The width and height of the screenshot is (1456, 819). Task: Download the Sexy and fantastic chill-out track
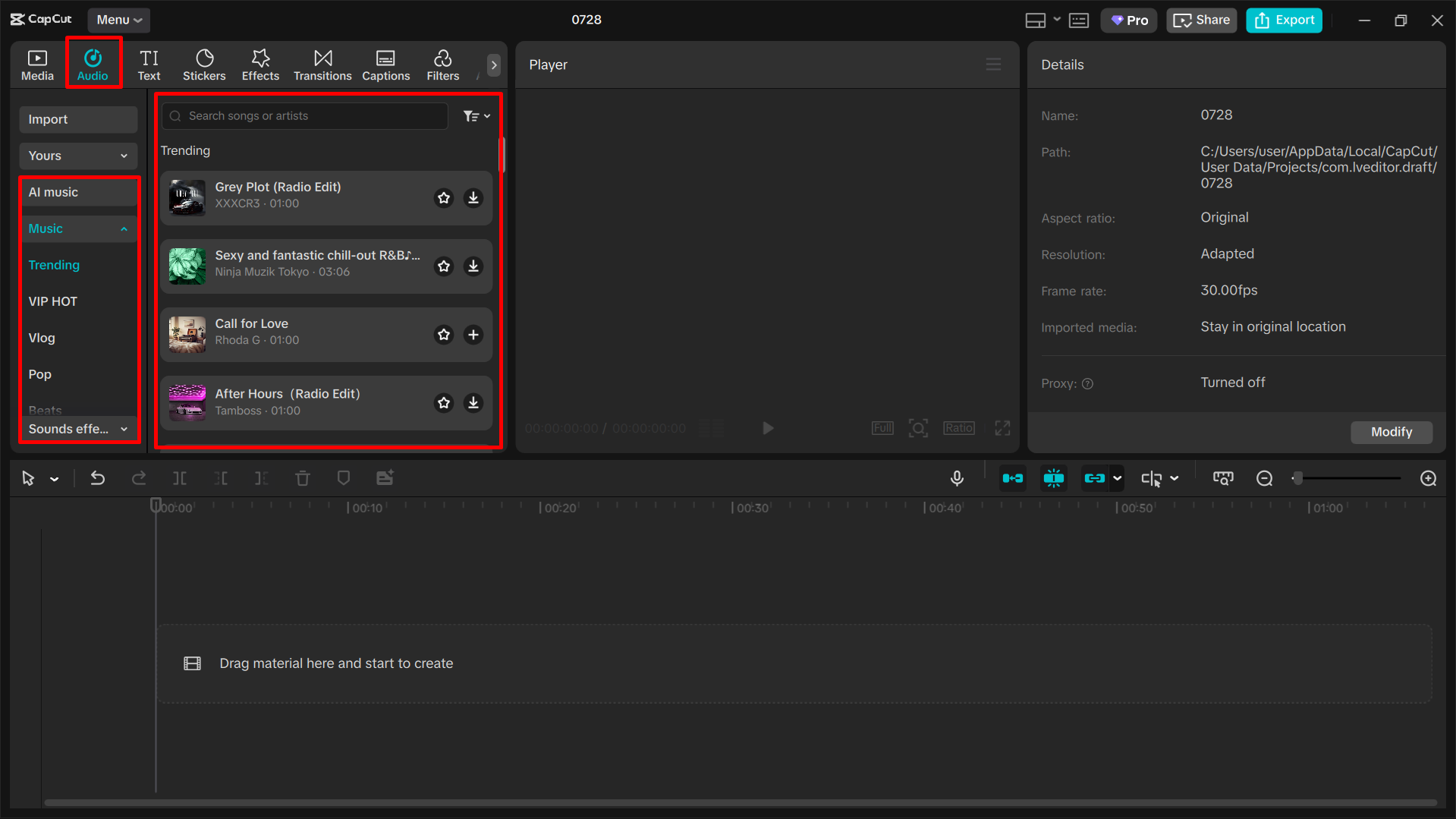click(473, 266)
